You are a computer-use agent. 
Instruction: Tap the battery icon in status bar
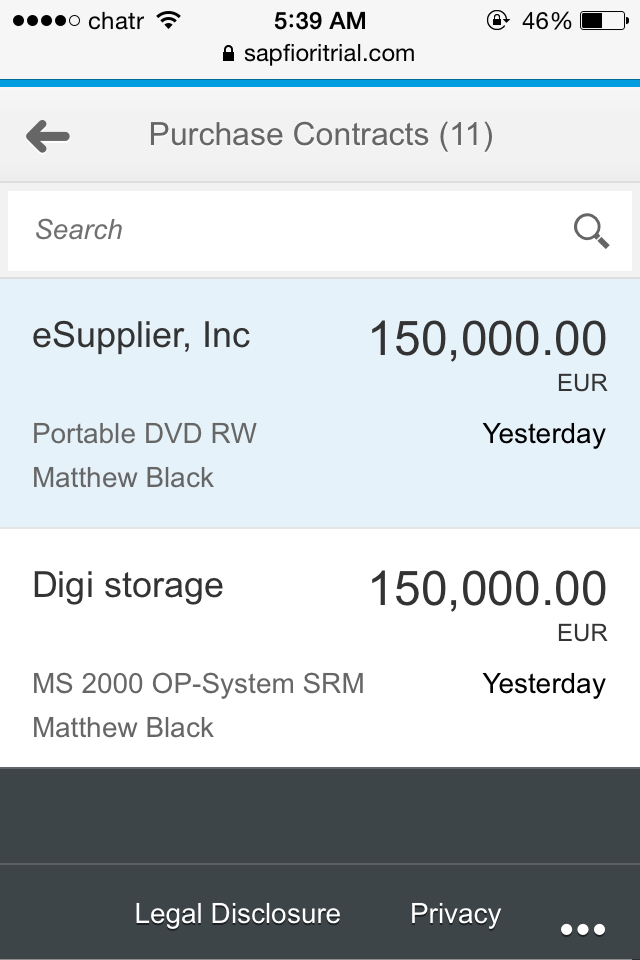(606, 20)
